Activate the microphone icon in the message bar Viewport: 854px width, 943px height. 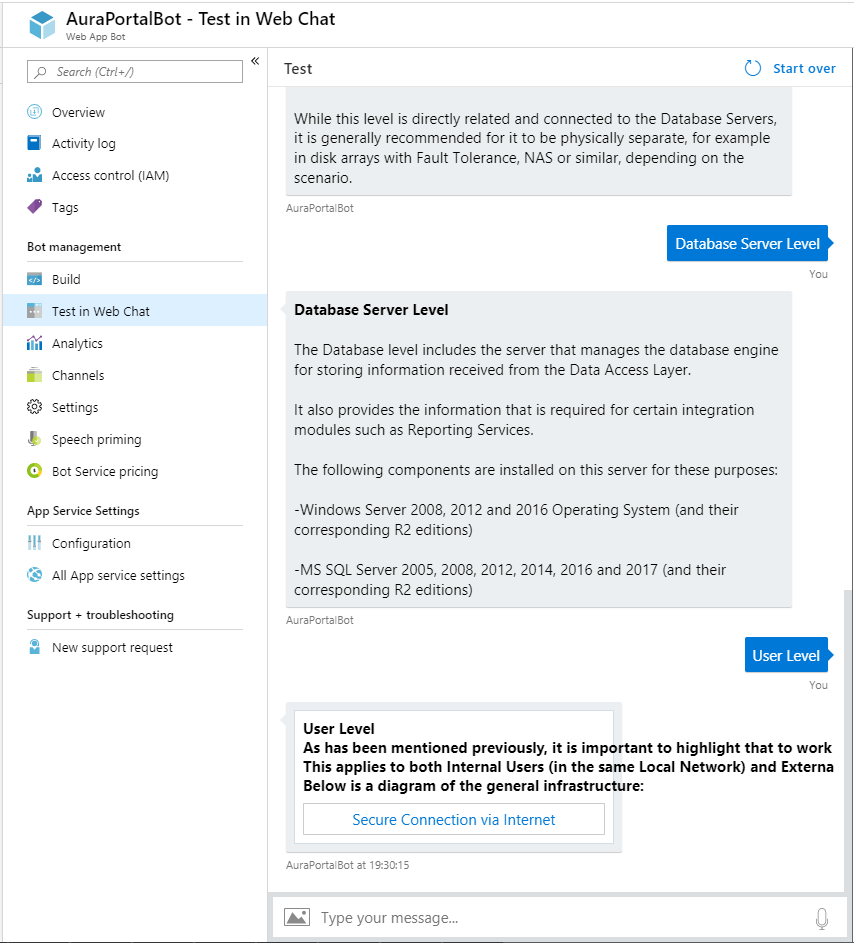[821, 917]
